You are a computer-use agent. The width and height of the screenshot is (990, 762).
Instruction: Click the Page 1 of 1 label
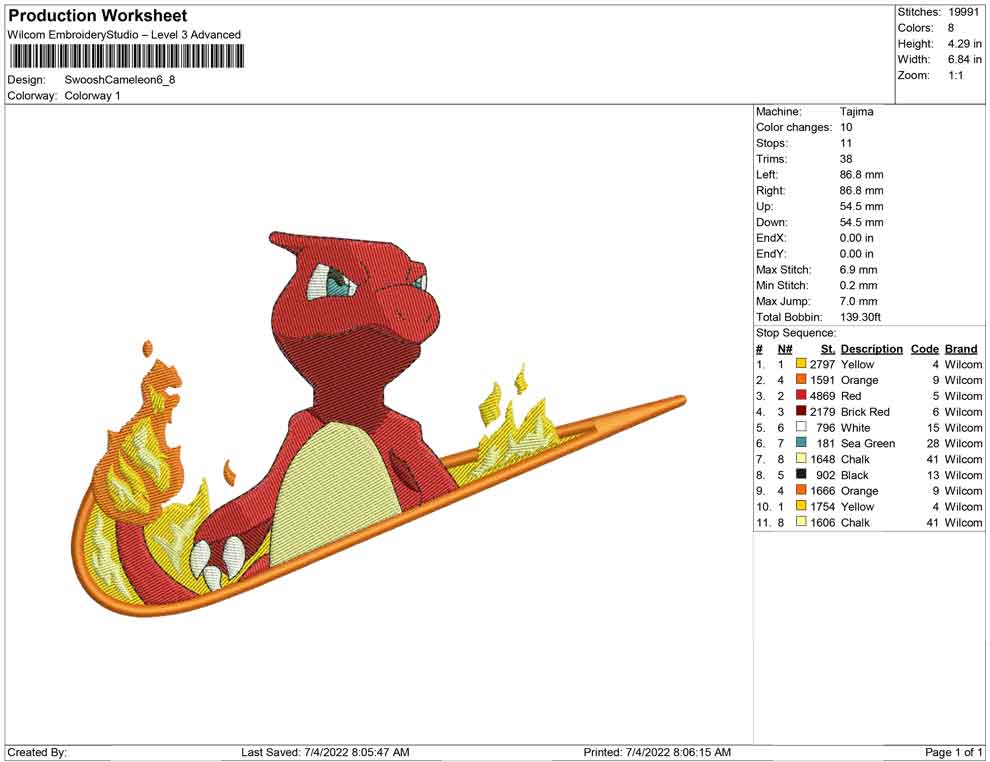click(953, 752)
